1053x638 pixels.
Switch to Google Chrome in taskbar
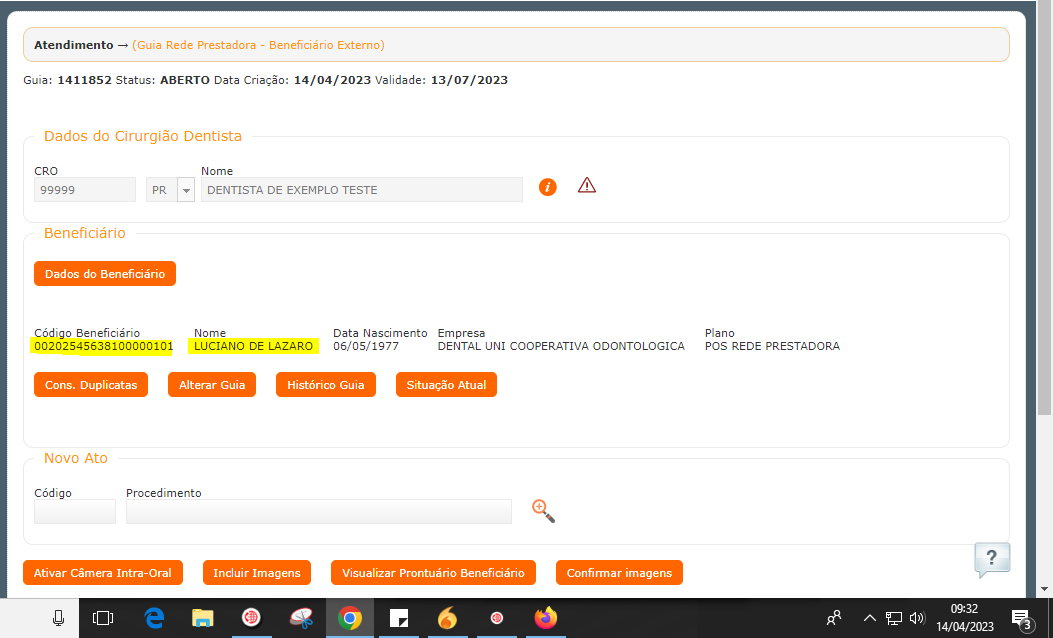(x=350, y=618)
